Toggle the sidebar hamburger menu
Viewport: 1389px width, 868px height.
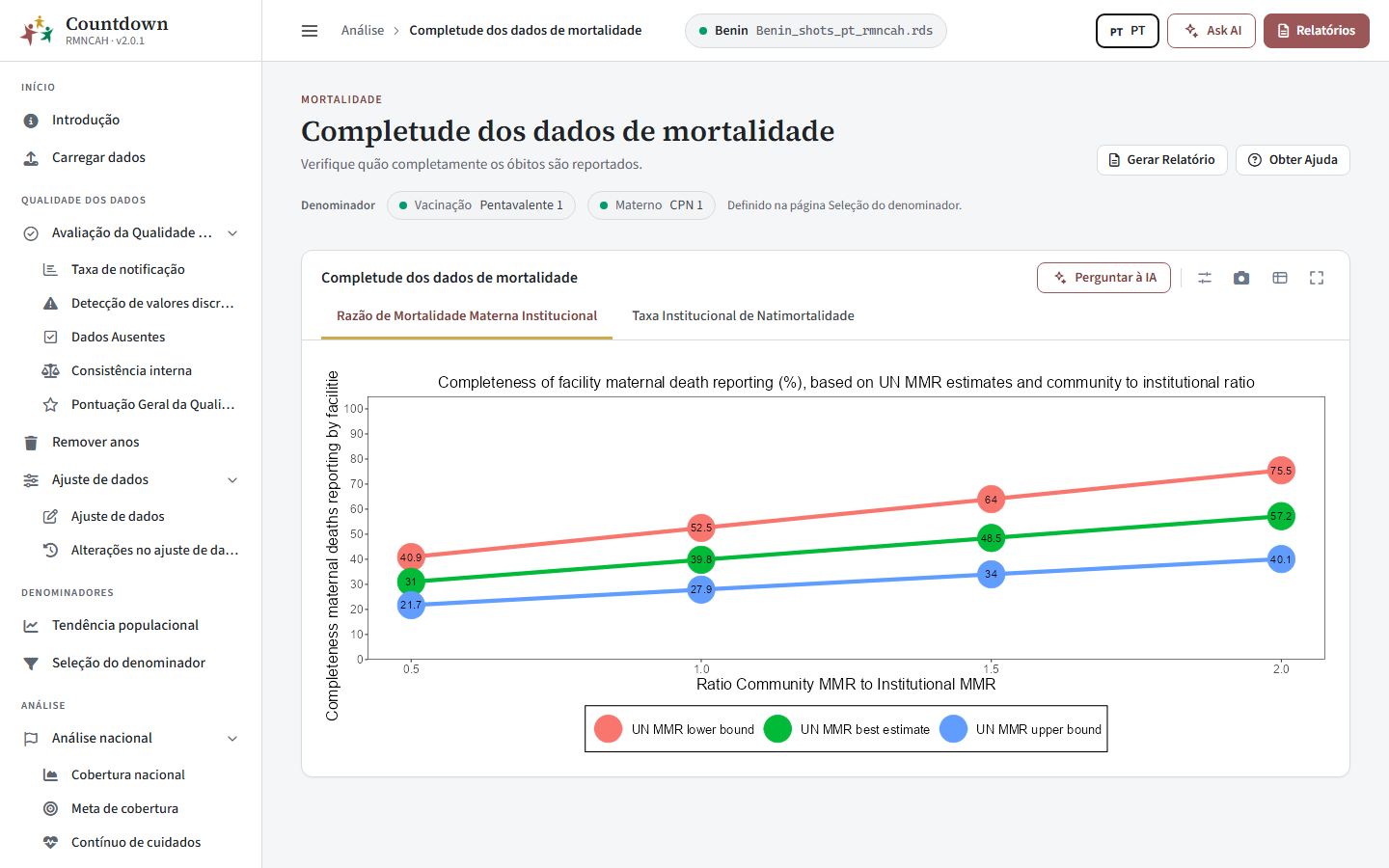pyautogui.click(x=310, y=31)
